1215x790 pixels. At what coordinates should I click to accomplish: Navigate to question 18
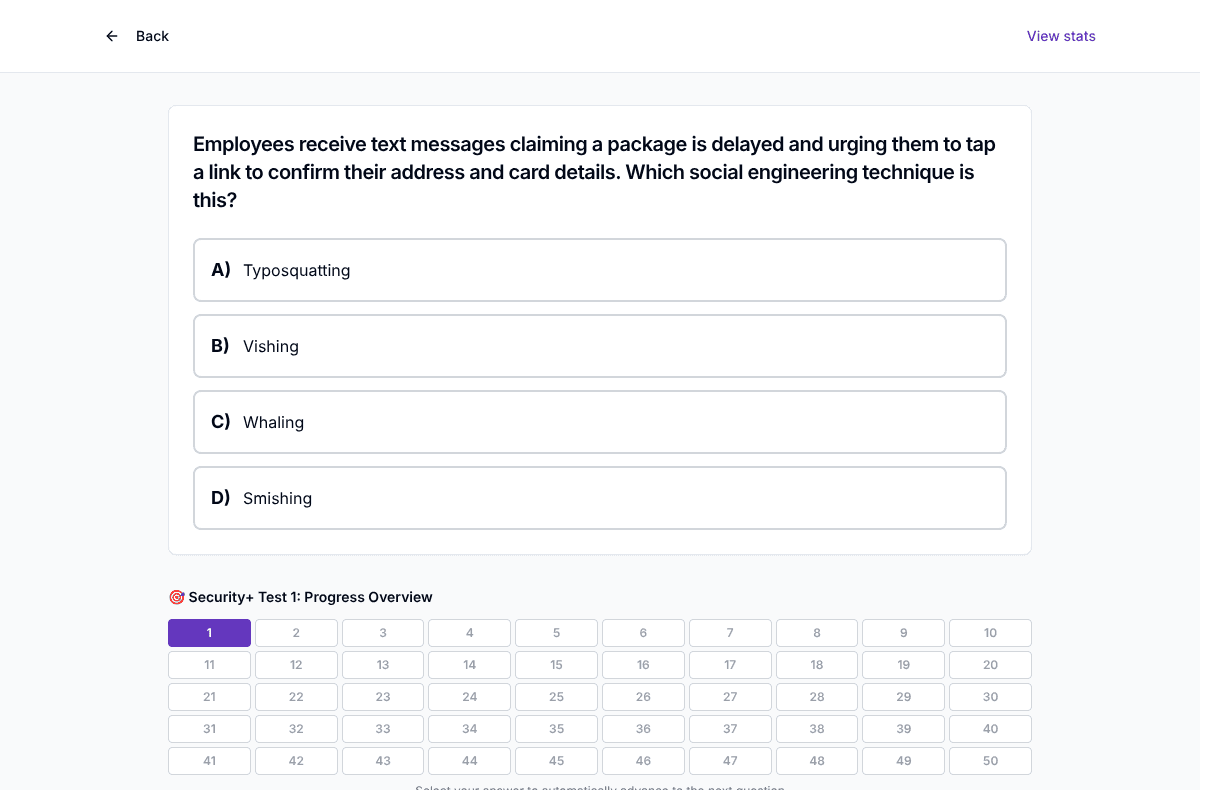817,665
